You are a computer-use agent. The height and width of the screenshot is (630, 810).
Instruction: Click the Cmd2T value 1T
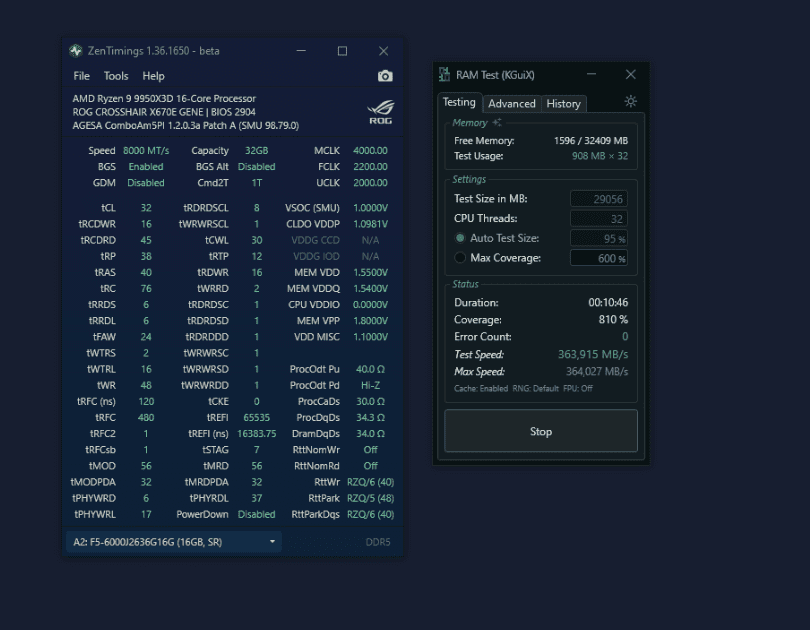[256, 182]
